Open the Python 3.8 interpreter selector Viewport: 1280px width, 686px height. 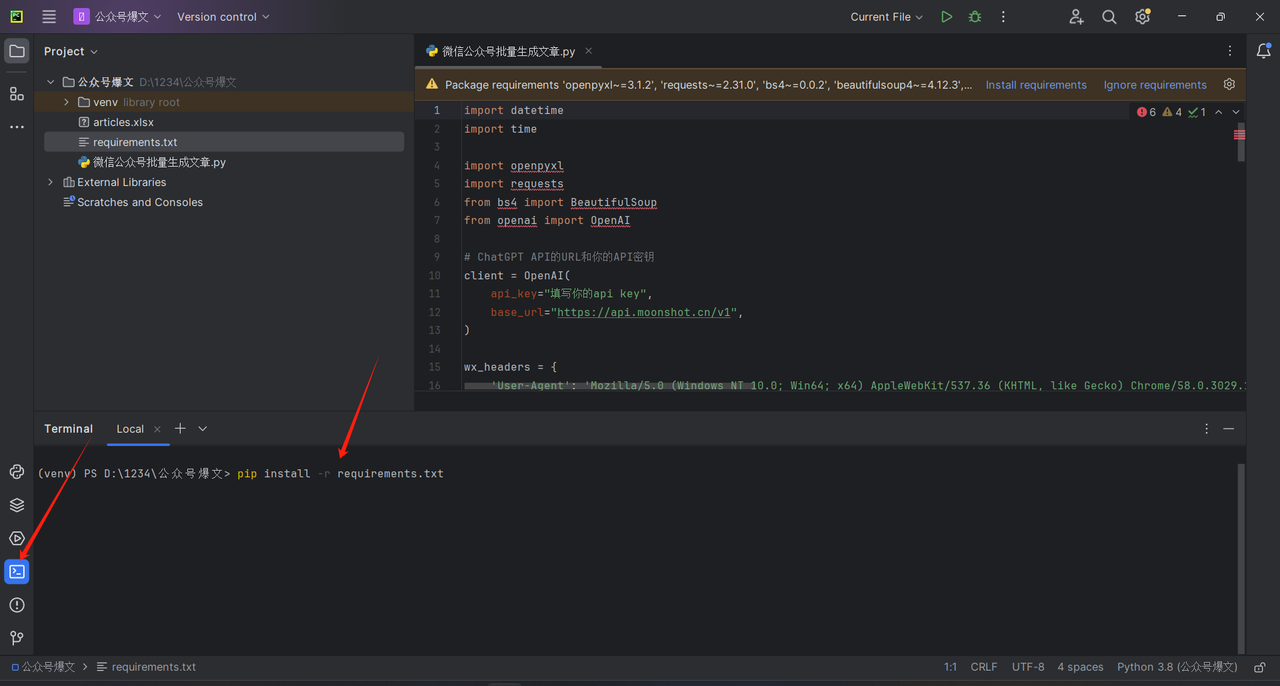point(1177,667)
